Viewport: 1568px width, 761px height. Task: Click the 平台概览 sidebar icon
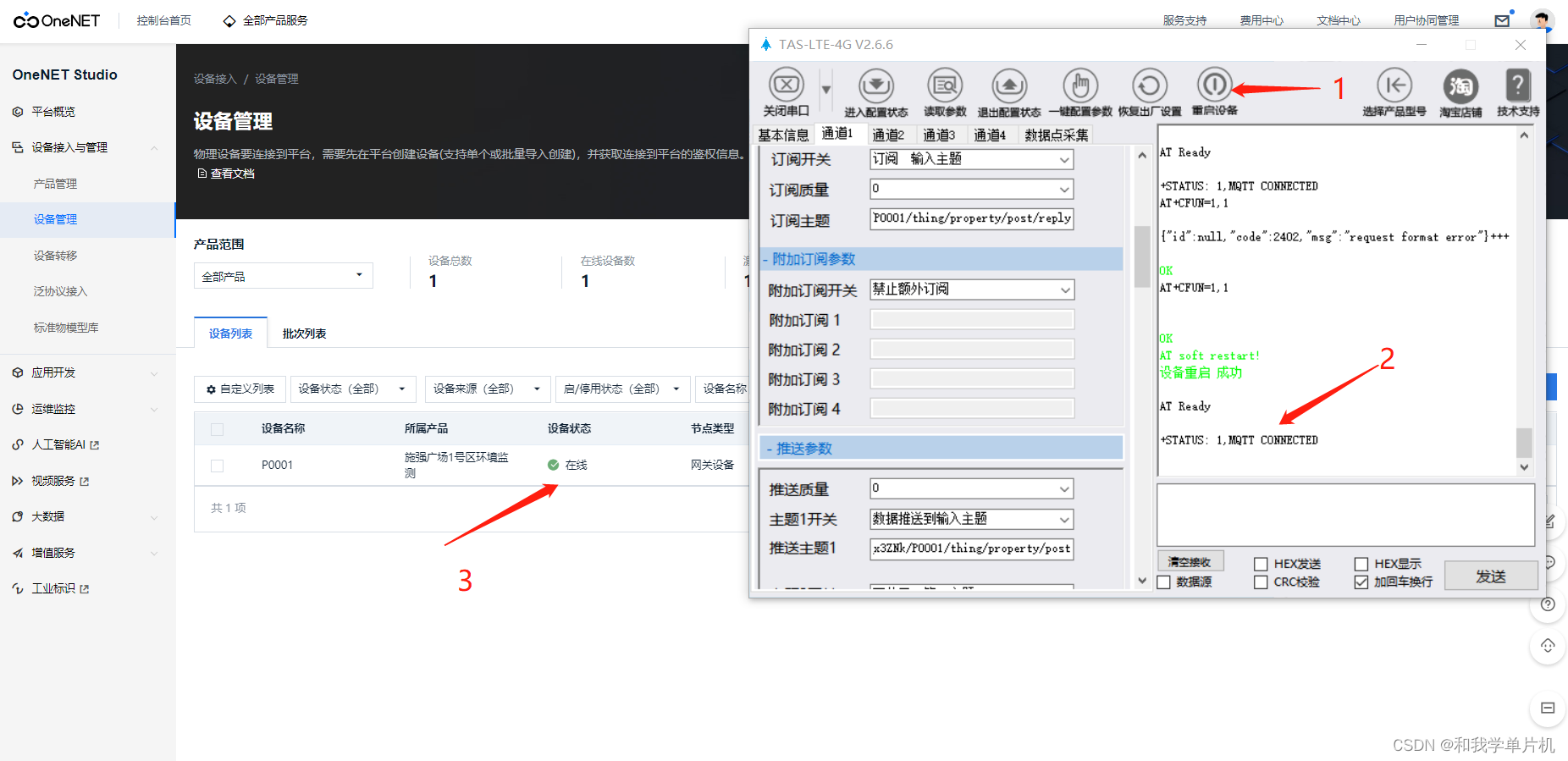click(x=18, y=112)
